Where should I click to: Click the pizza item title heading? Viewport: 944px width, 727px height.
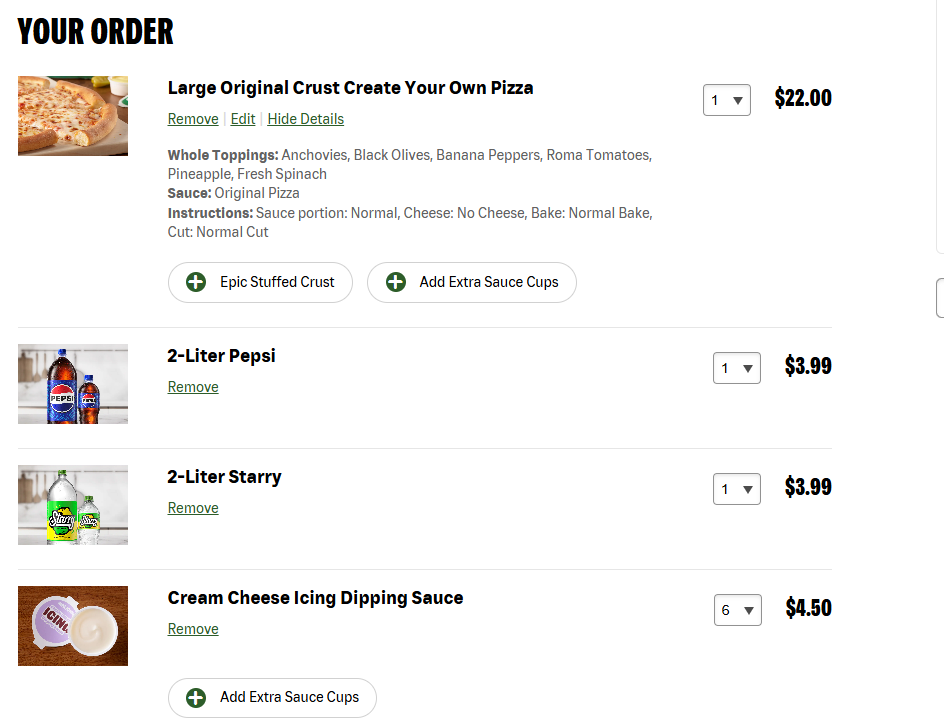pyautogui.click(x=350, y=88)
